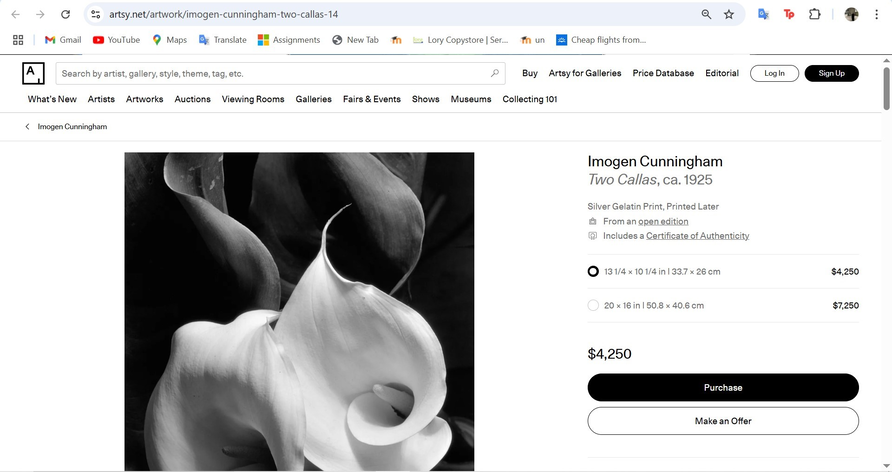The image size is (892, 472).
Task: Open the Artworks navigation menu
Action: point(145,99)
